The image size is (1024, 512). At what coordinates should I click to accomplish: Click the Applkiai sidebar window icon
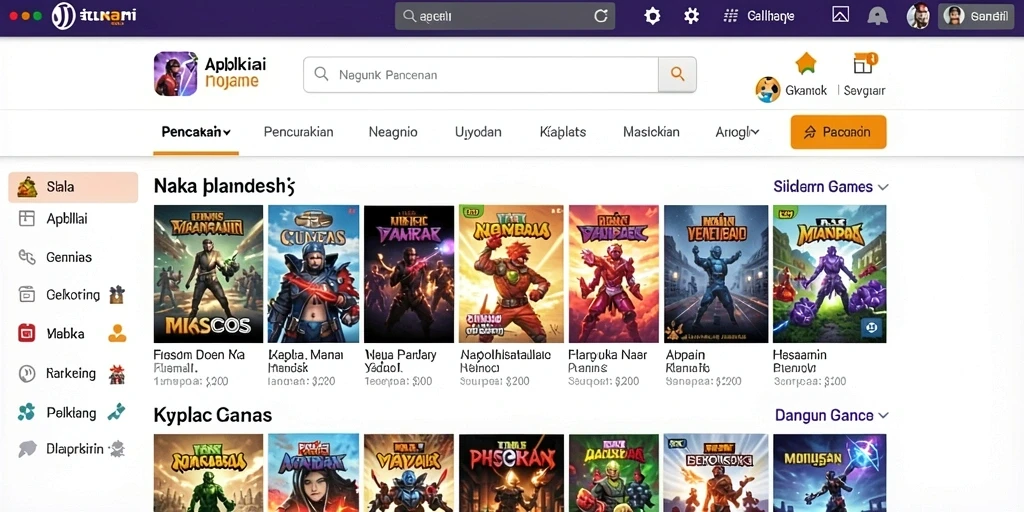pos(27,219)
